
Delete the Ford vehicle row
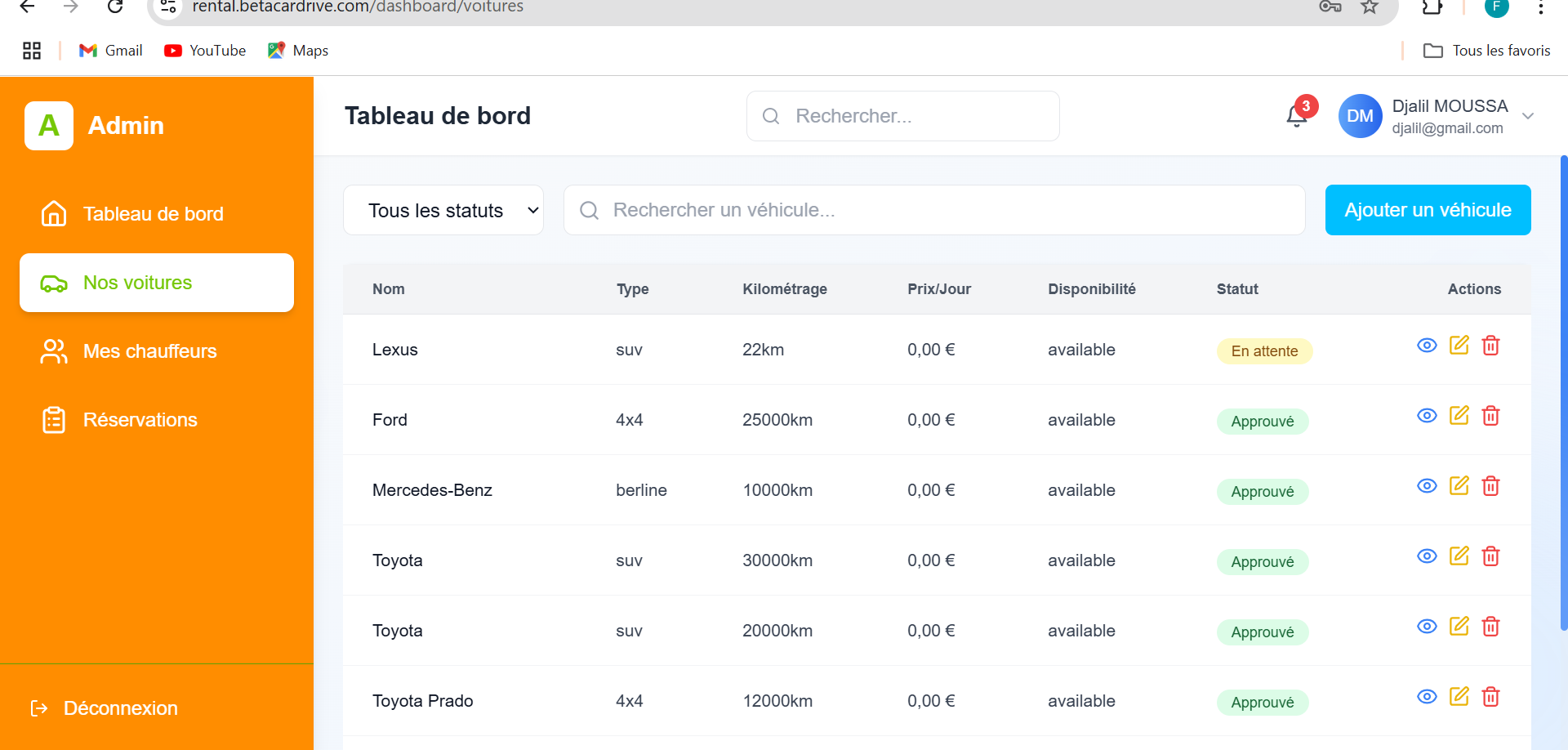tap(1490, 415)
